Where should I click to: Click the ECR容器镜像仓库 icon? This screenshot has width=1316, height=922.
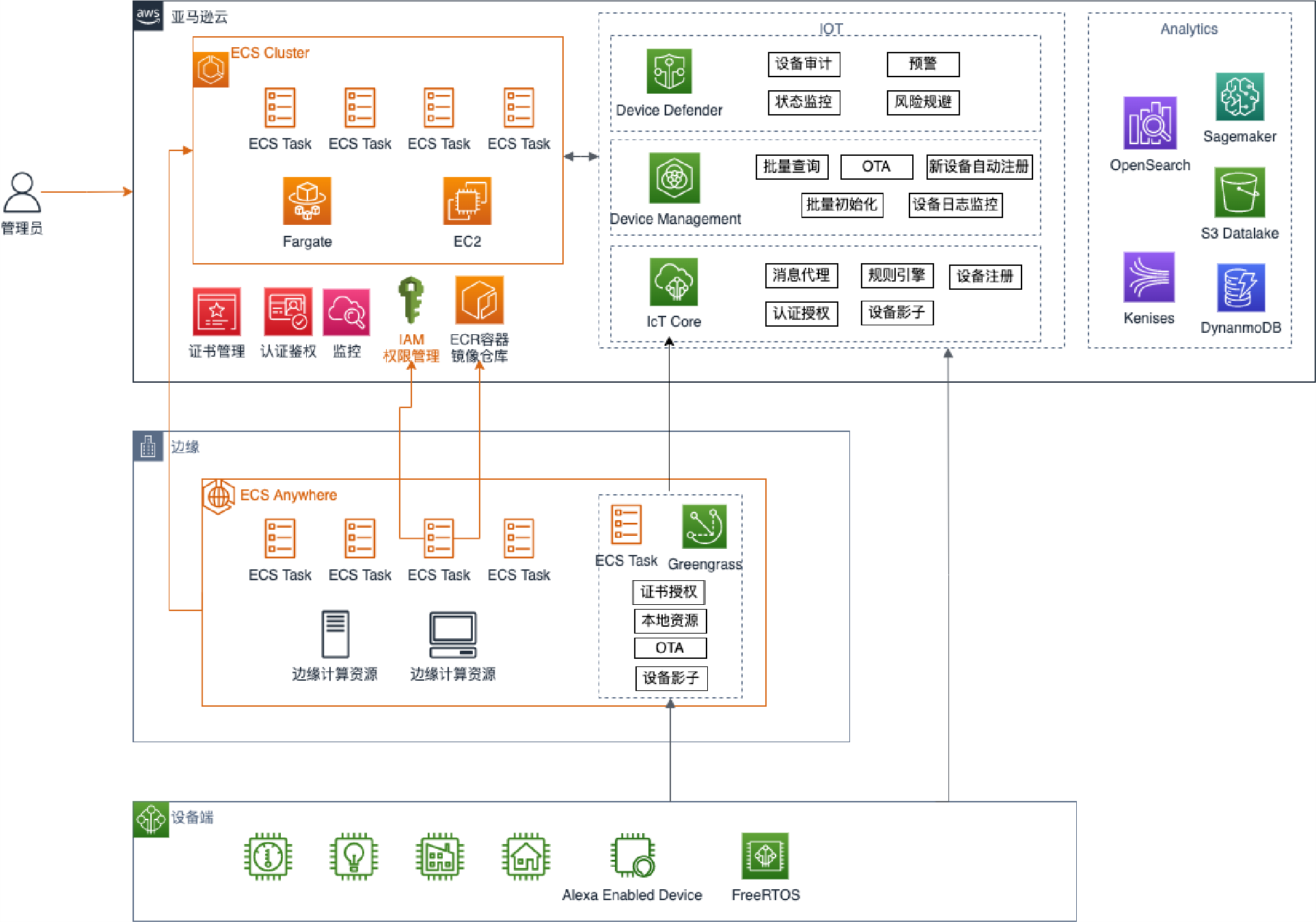(x=479, y=300)
